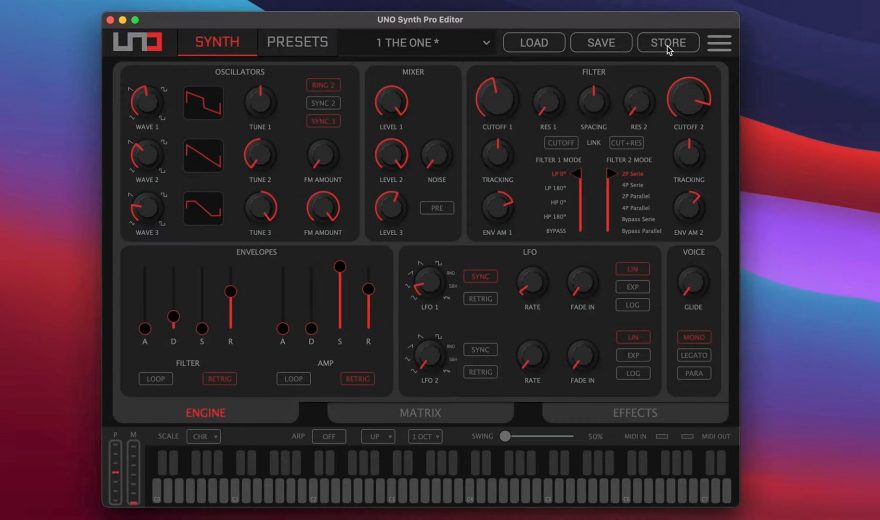Select Bypass Parallel filter 2 mode
This screenshot has width=880, height=520.
point(641,231)
